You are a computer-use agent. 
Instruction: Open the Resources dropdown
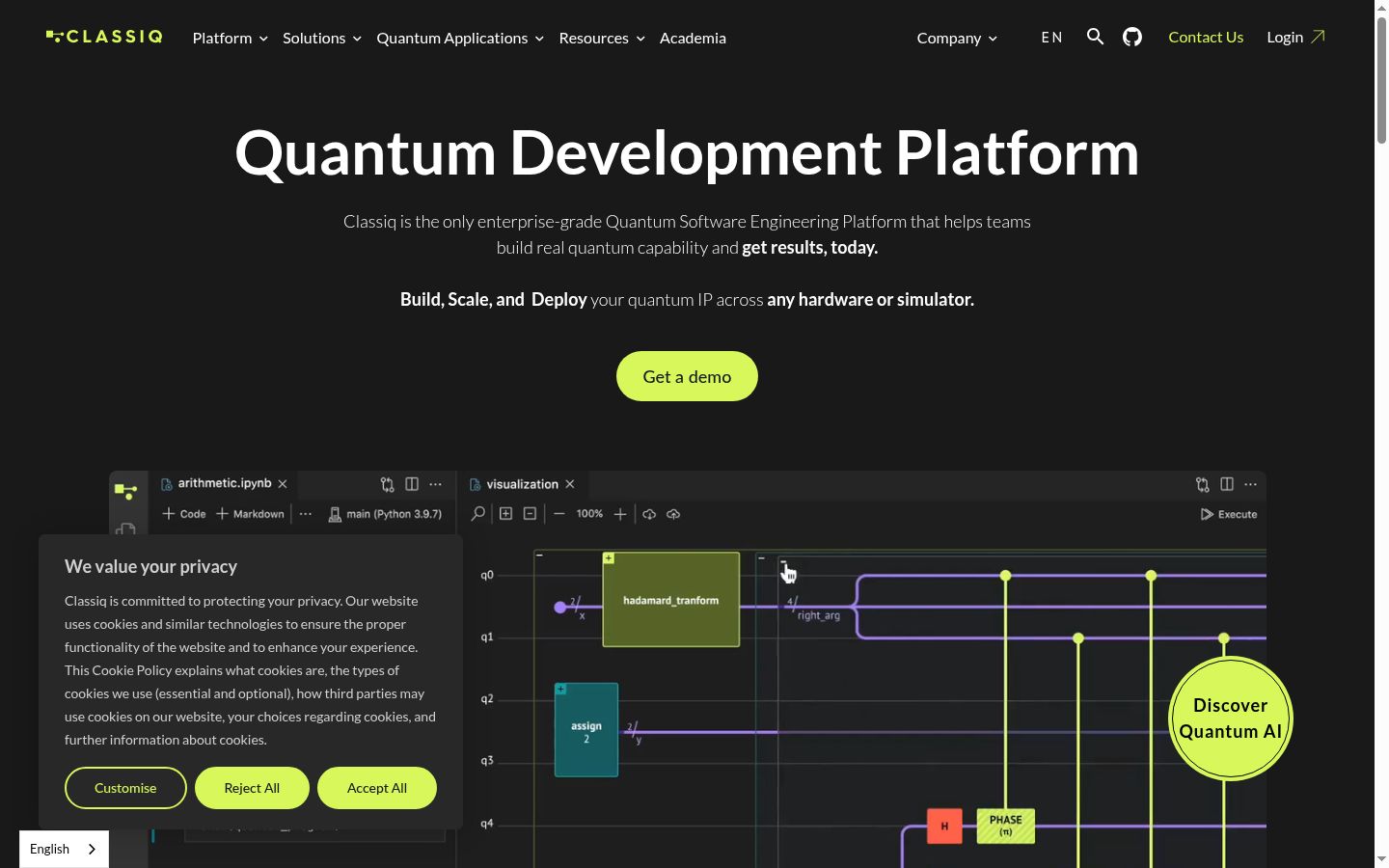tap(602, 38)
